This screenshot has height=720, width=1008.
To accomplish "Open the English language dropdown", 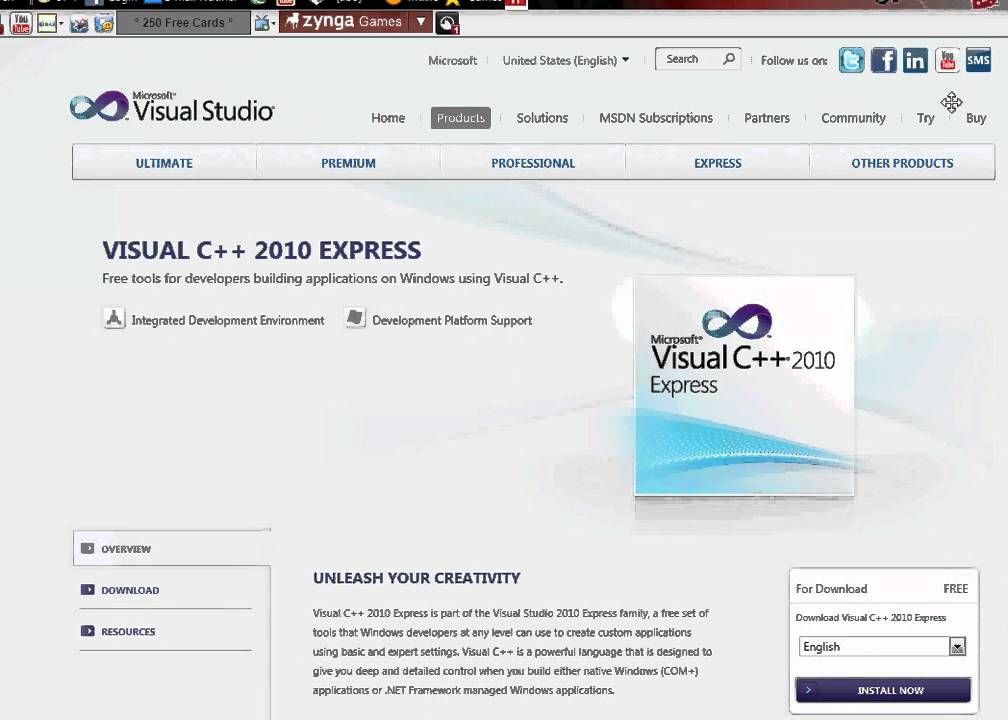I will click(x=882, y=646).
